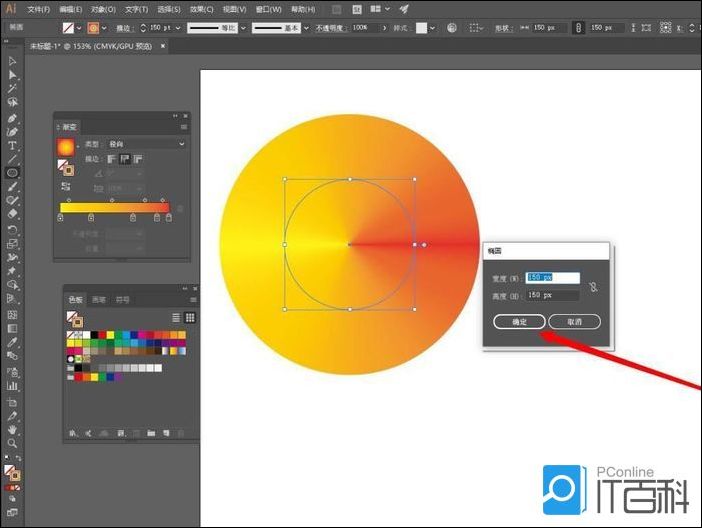This screenshot has height=528, width=702.
Task: Click the 宽度 width input field
Action: coord(552,278)
